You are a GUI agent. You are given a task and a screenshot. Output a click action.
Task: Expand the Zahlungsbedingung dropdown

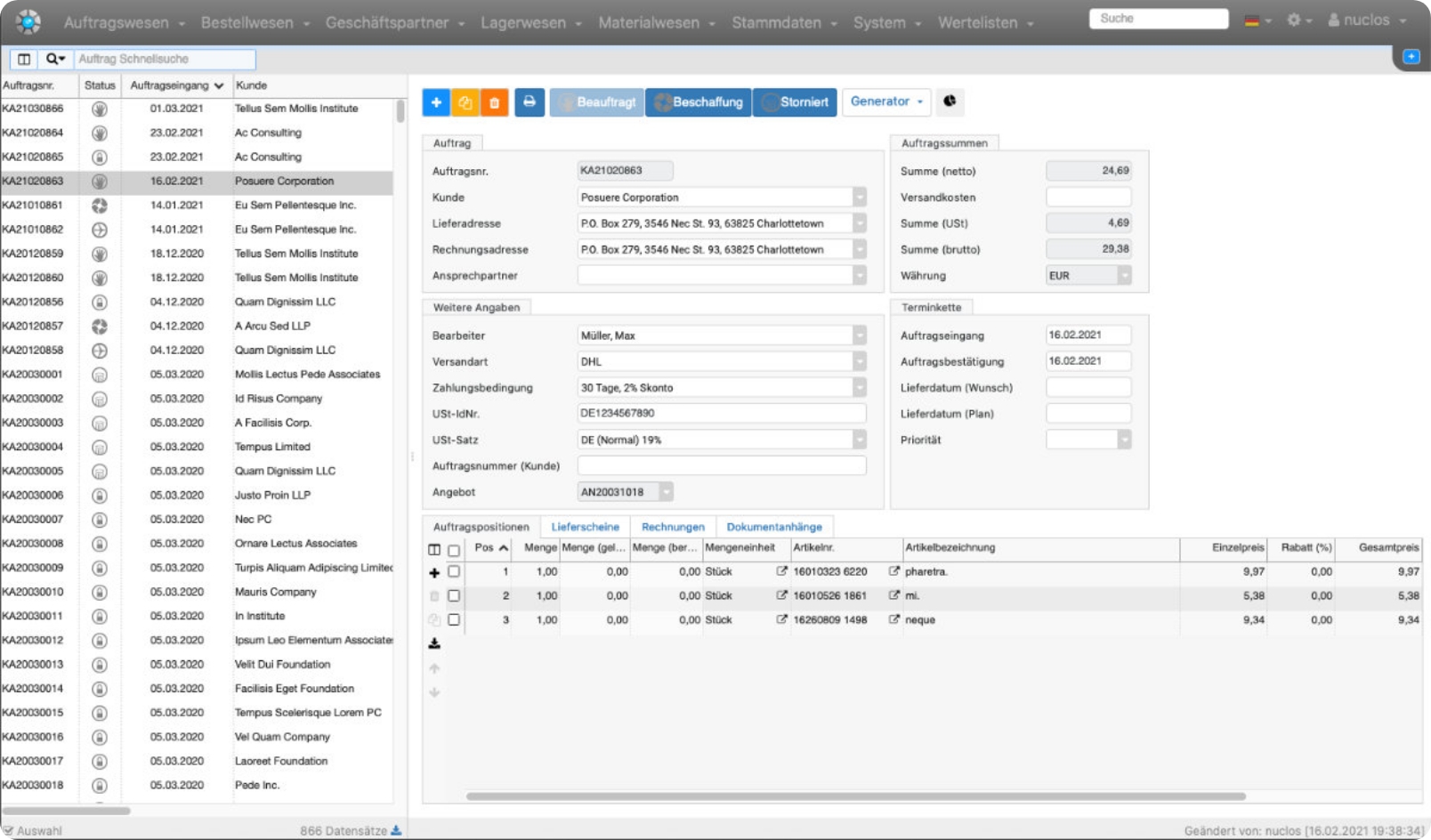[x=860, y=387]
